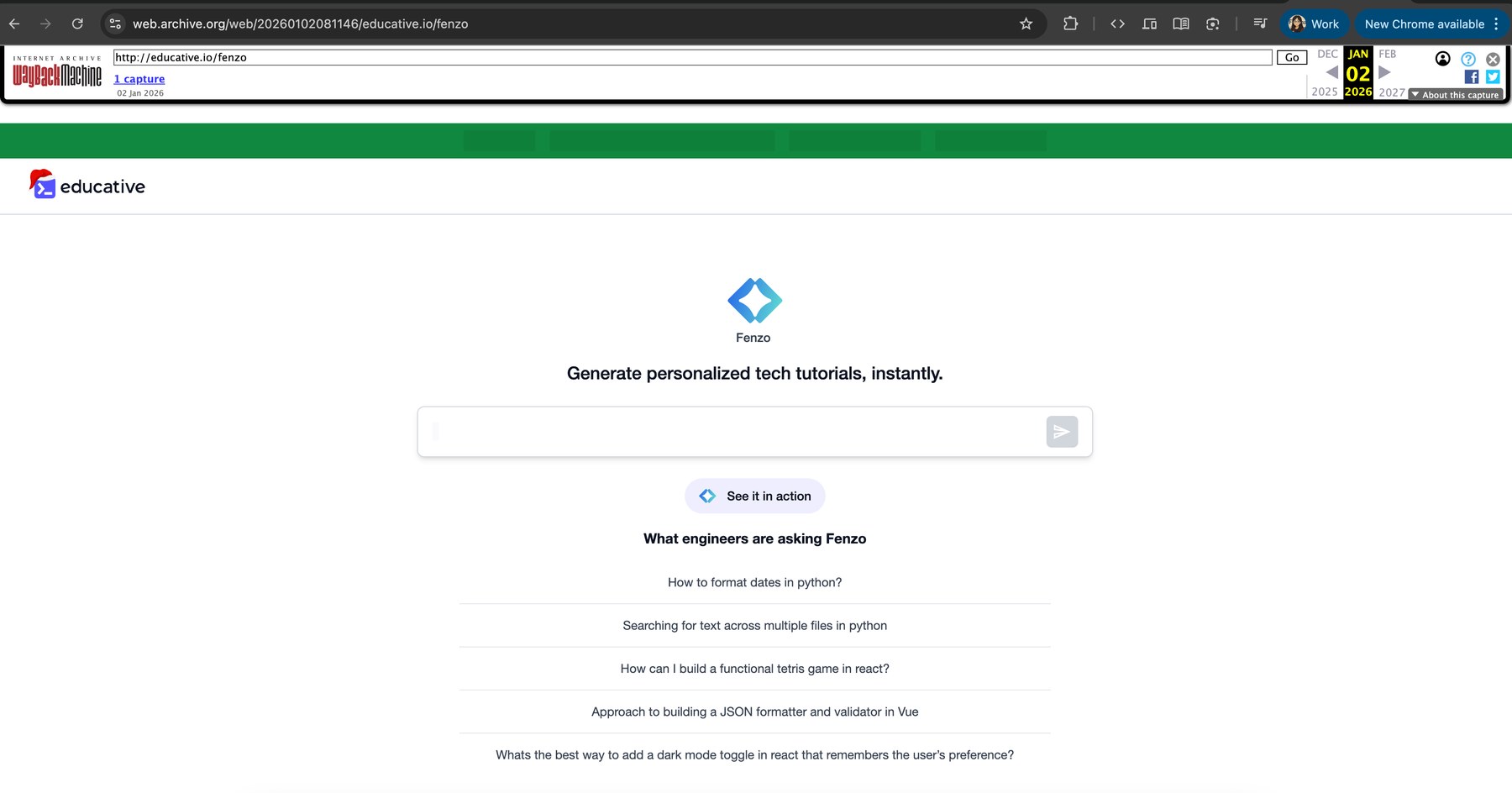Expand About this capture dropdown

[x=1455, y=95]
